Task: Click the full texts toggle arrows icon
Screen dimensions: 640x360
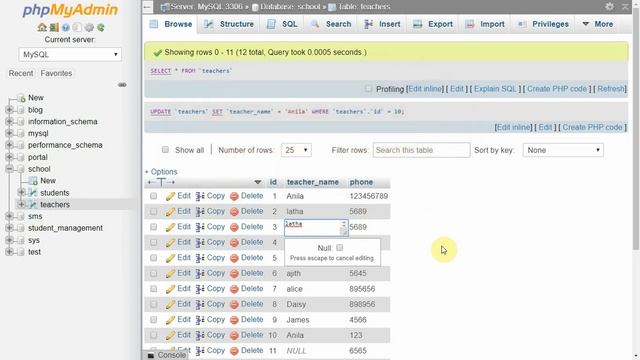Action: pyautogui.click(x=161, y=182)
